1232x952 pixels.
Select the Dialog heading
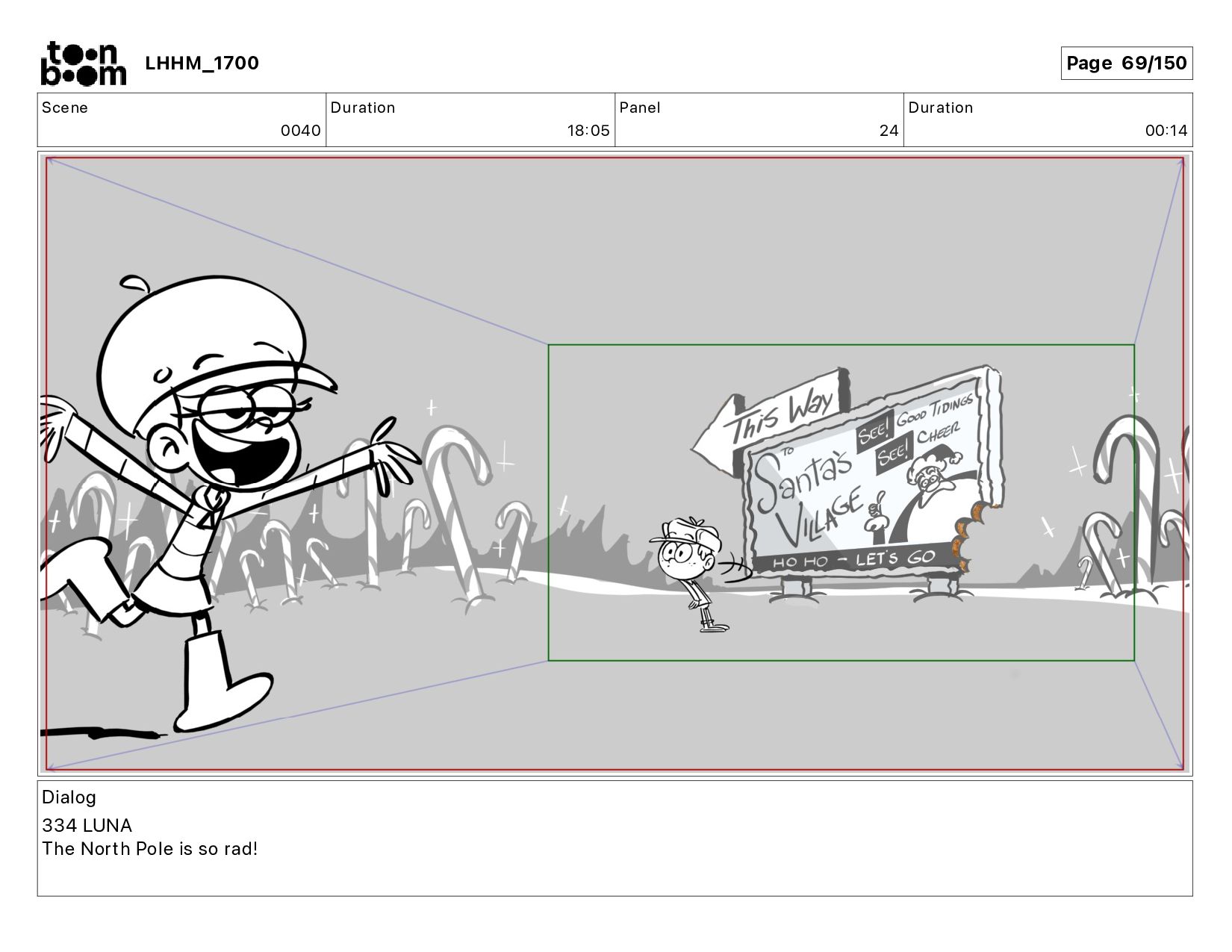69,797
